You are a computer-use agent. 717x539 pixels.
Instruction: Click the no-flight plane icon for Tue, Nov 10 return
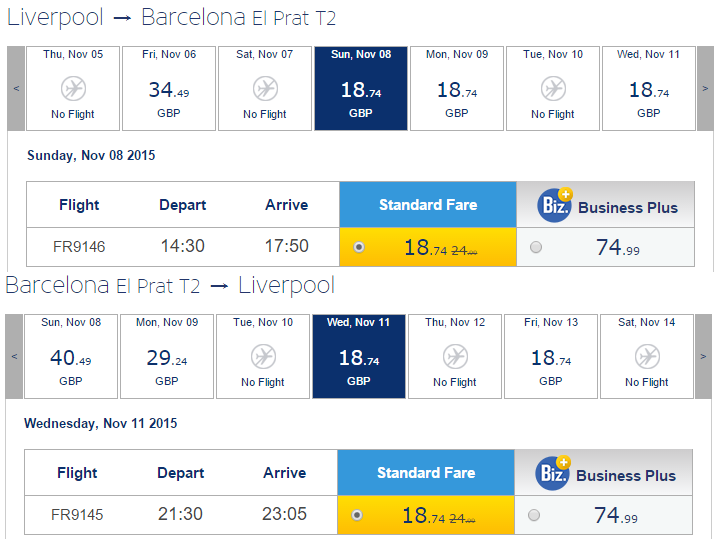click(263, 357)
